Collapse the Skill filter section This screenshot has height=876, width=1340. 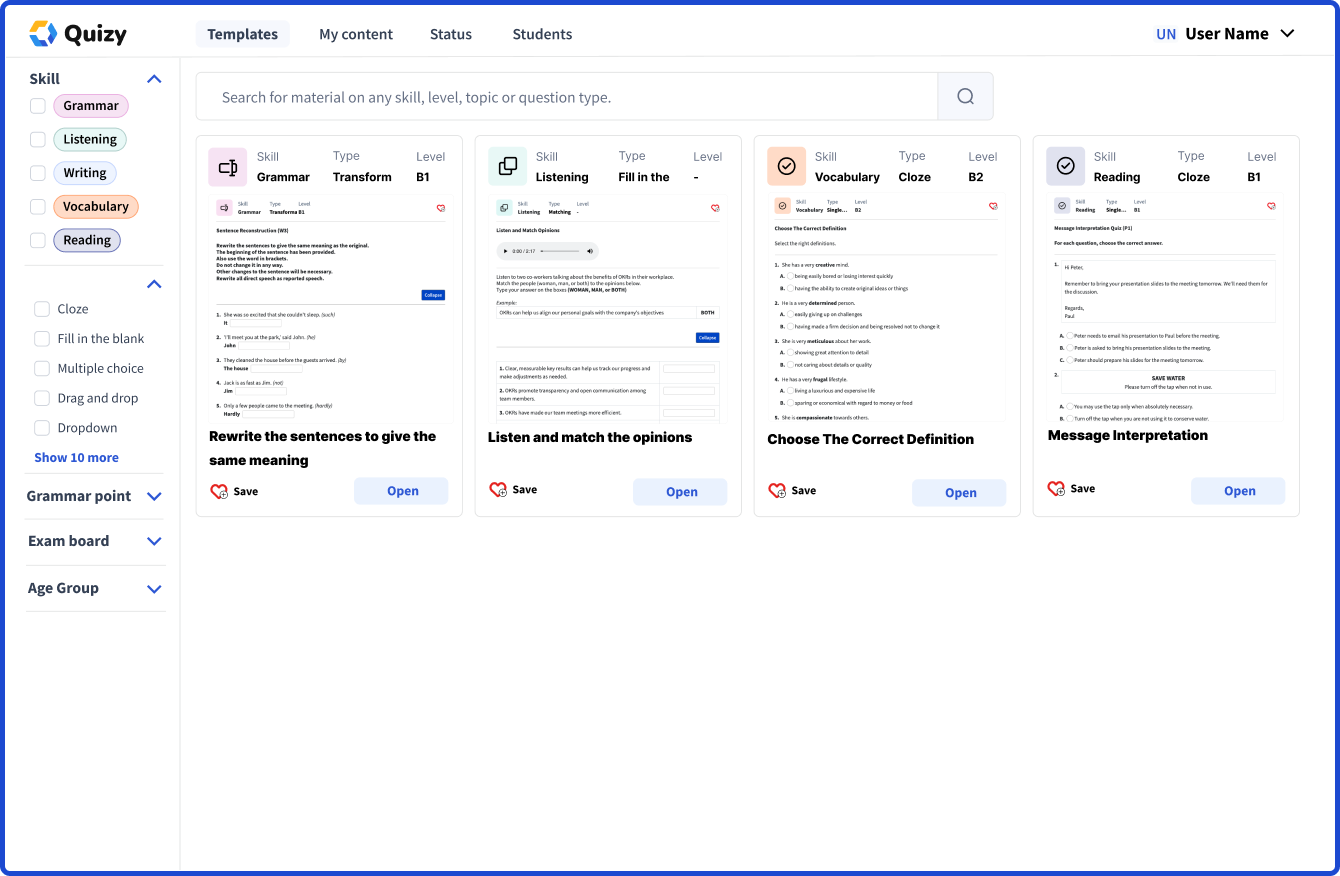tap(154, 78)
